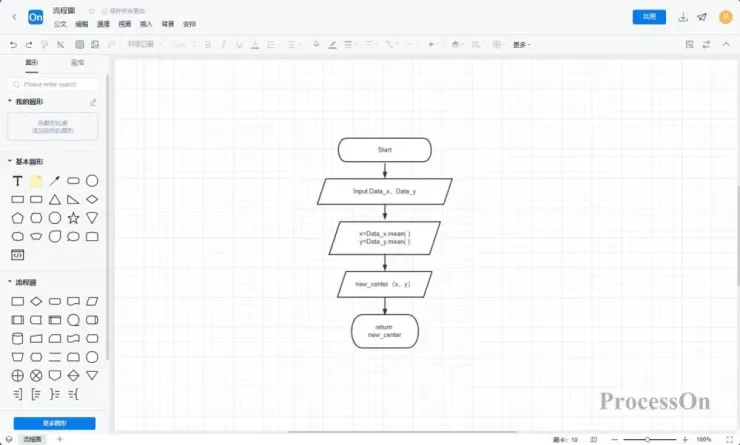Open the arrow end style dropdown

point(433,44)
